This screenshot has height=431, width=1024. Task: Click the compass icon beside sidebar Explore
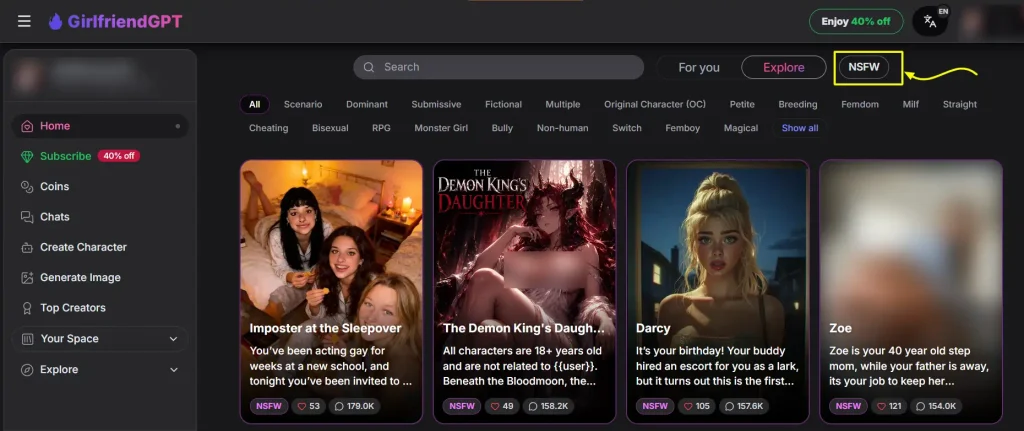point(27,370)
